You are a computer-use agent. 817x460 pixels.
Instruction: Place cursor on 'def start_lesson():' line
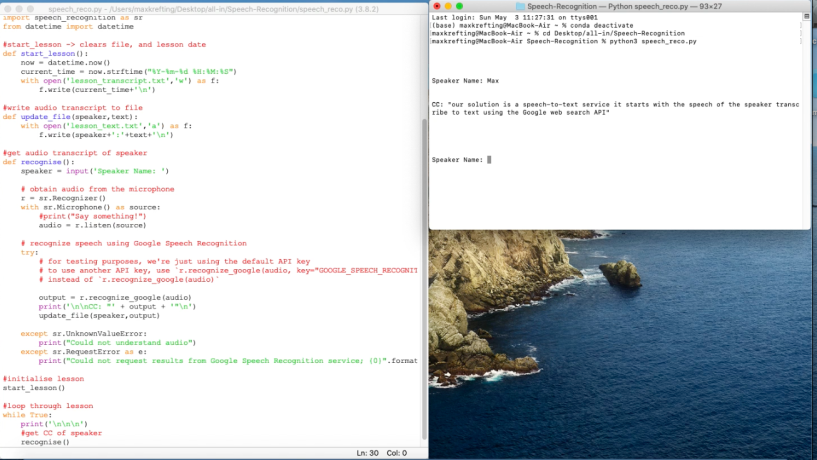point(45,54)
